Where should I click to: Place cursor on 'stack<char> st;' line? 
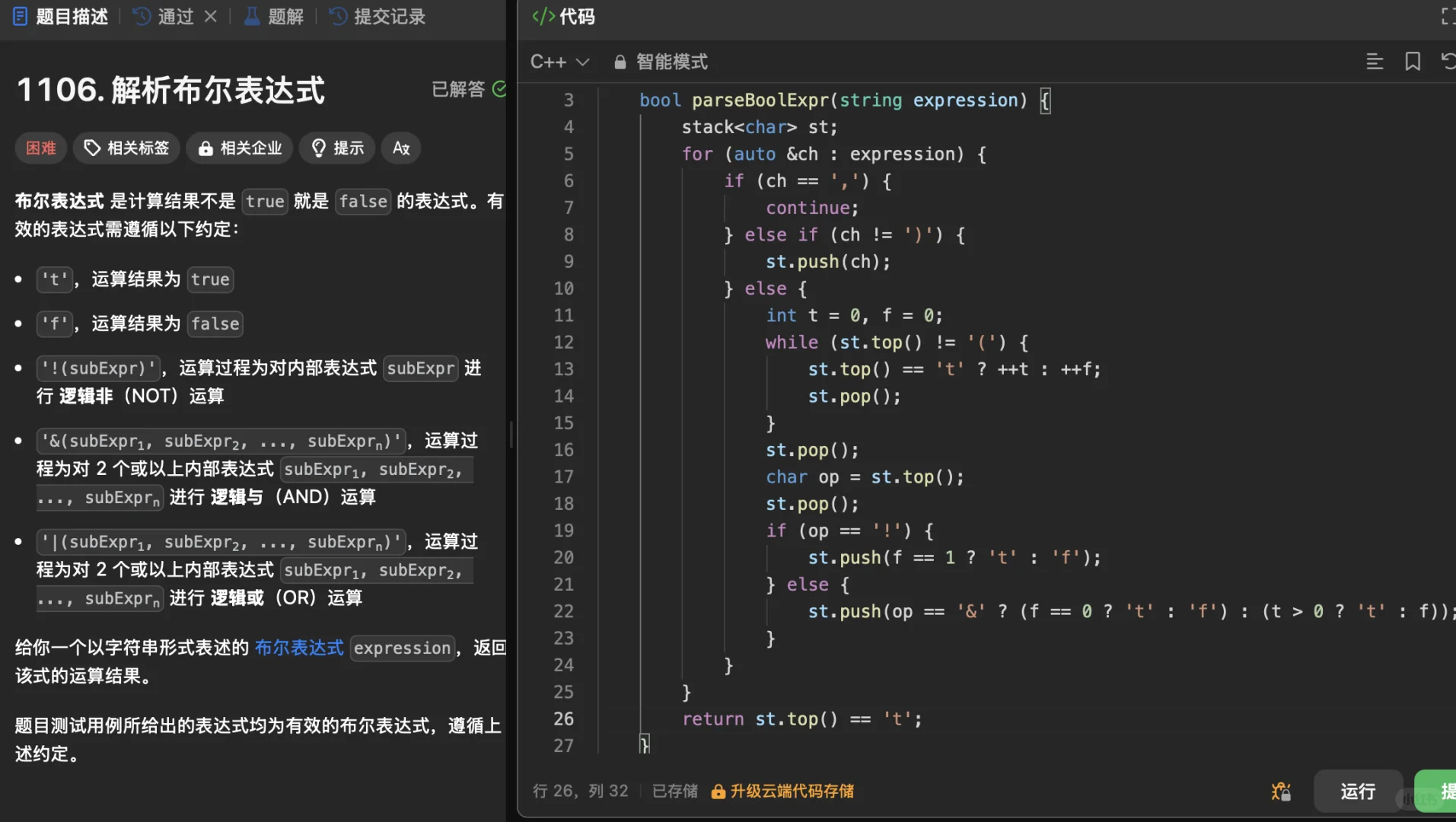(759, 127)
